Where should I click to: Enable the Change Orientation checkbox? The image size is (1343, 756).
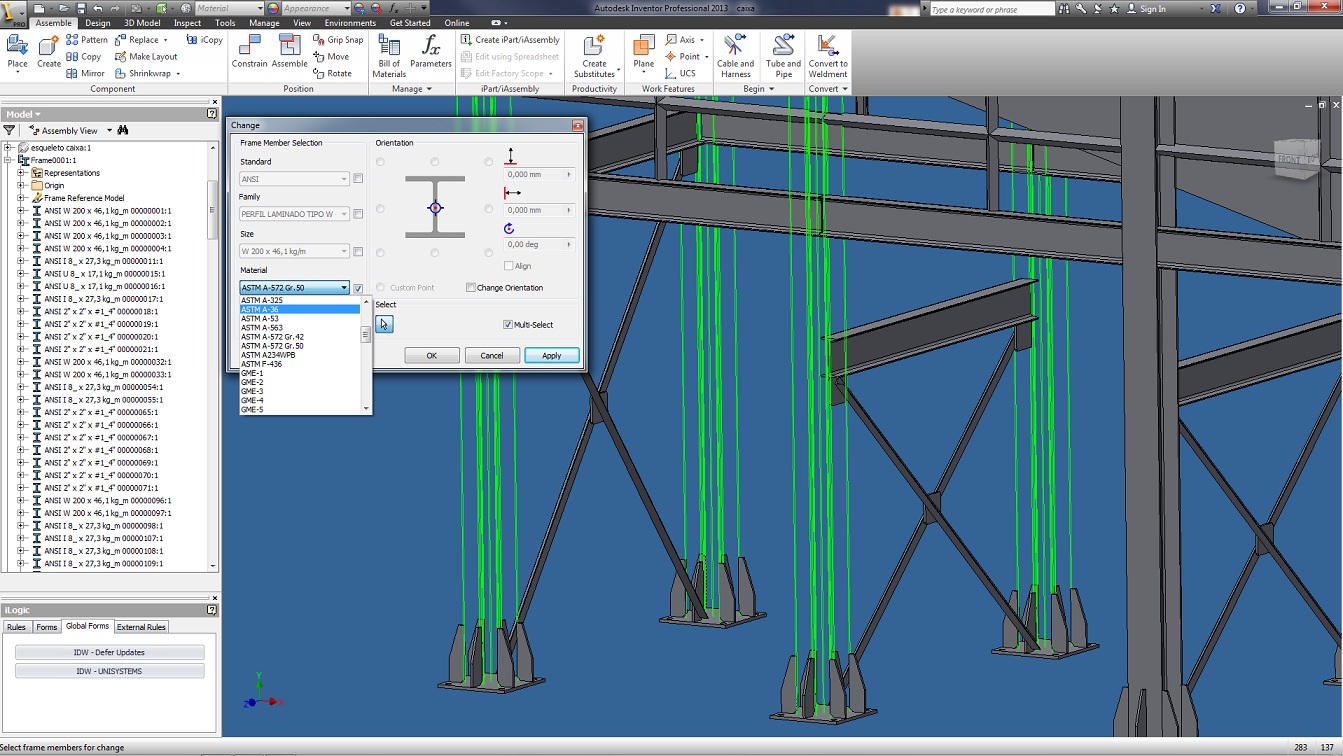tap(471, 288)
